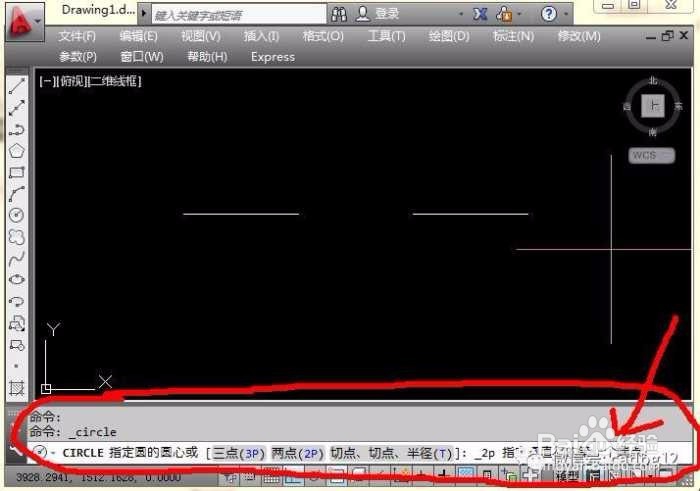The width and height of the screenshot is (700, 491).
Task: Click the 二维线框 visual style label
Action: click(115, 82)
